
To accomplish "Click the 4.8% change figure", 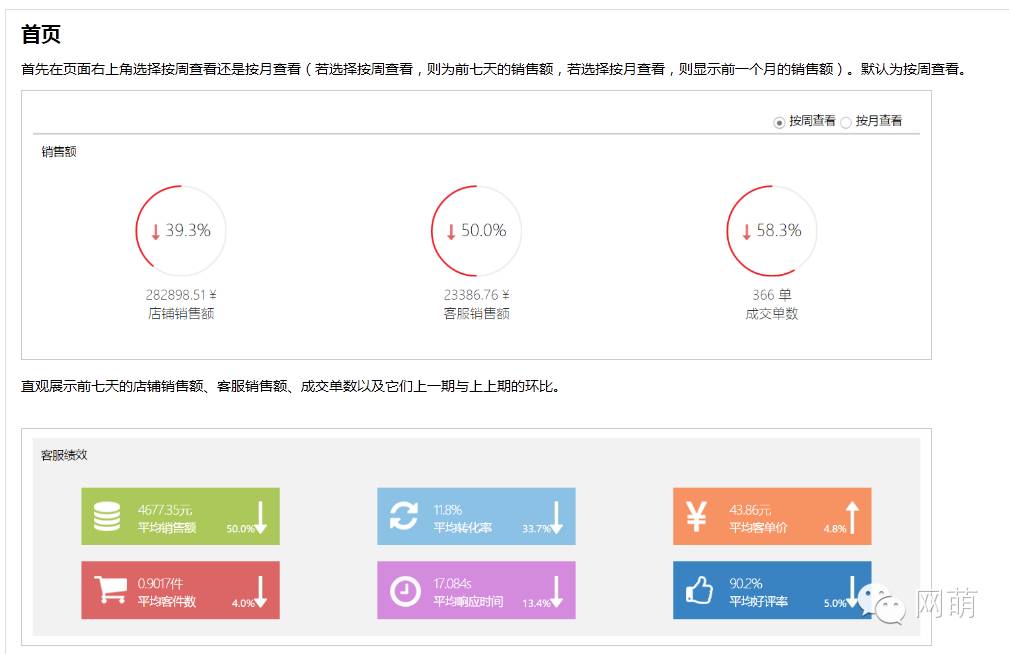I will [835, 528].
